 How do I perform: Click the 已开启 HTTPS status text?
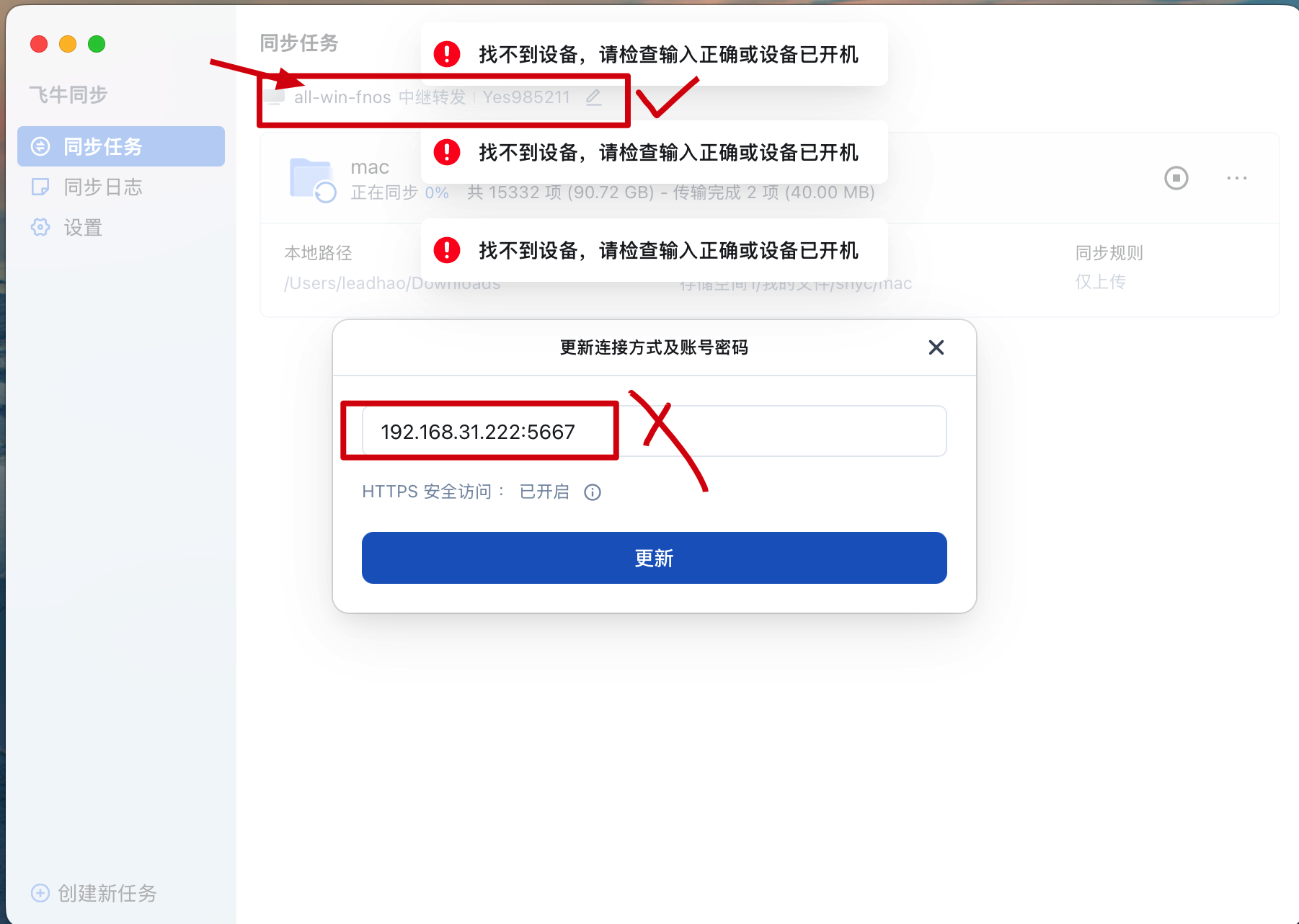(x=544, y=492)
